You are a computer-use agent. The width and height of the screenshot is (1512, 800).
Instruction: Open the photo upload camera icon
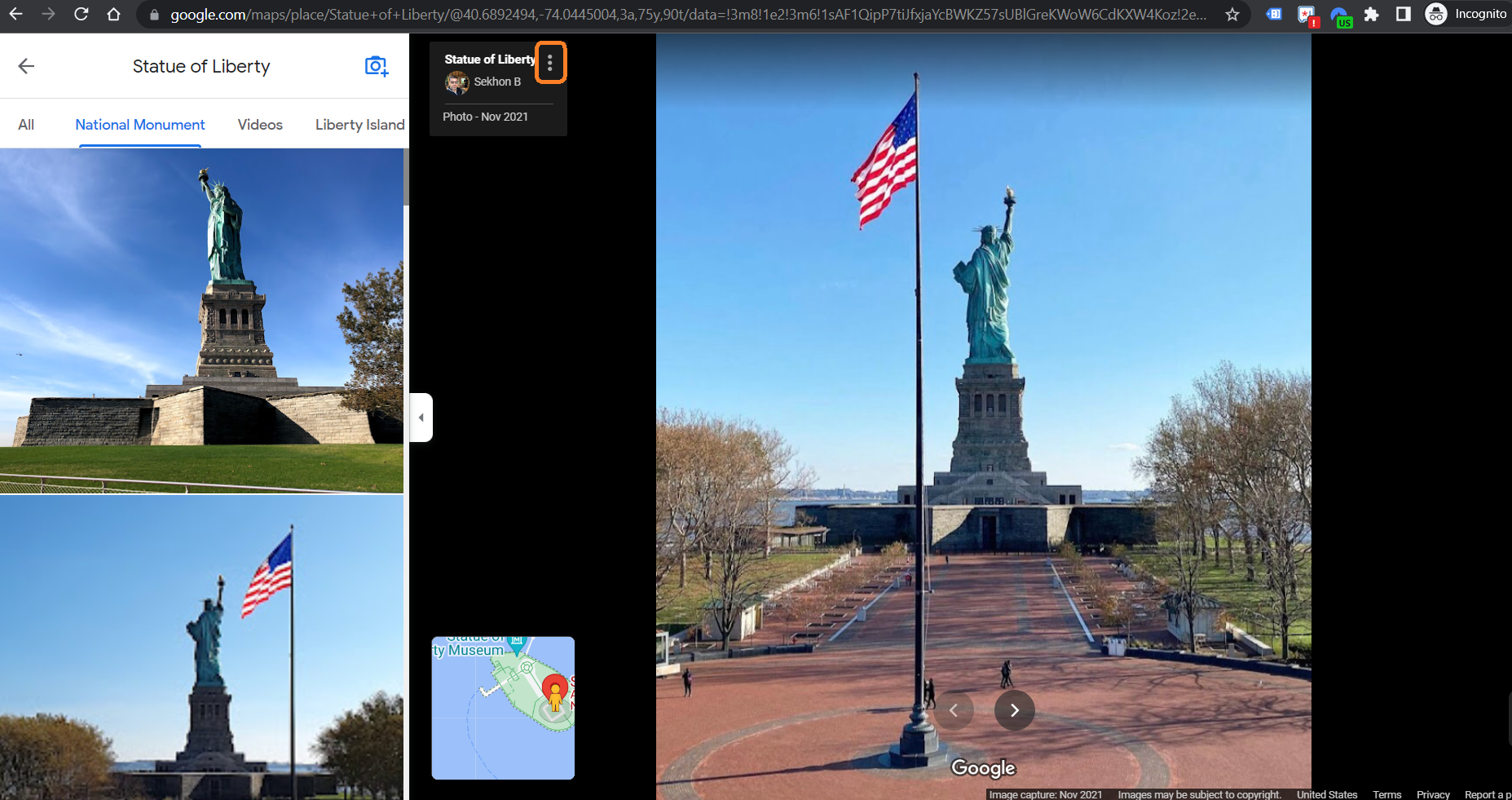[x=377, y=66]
